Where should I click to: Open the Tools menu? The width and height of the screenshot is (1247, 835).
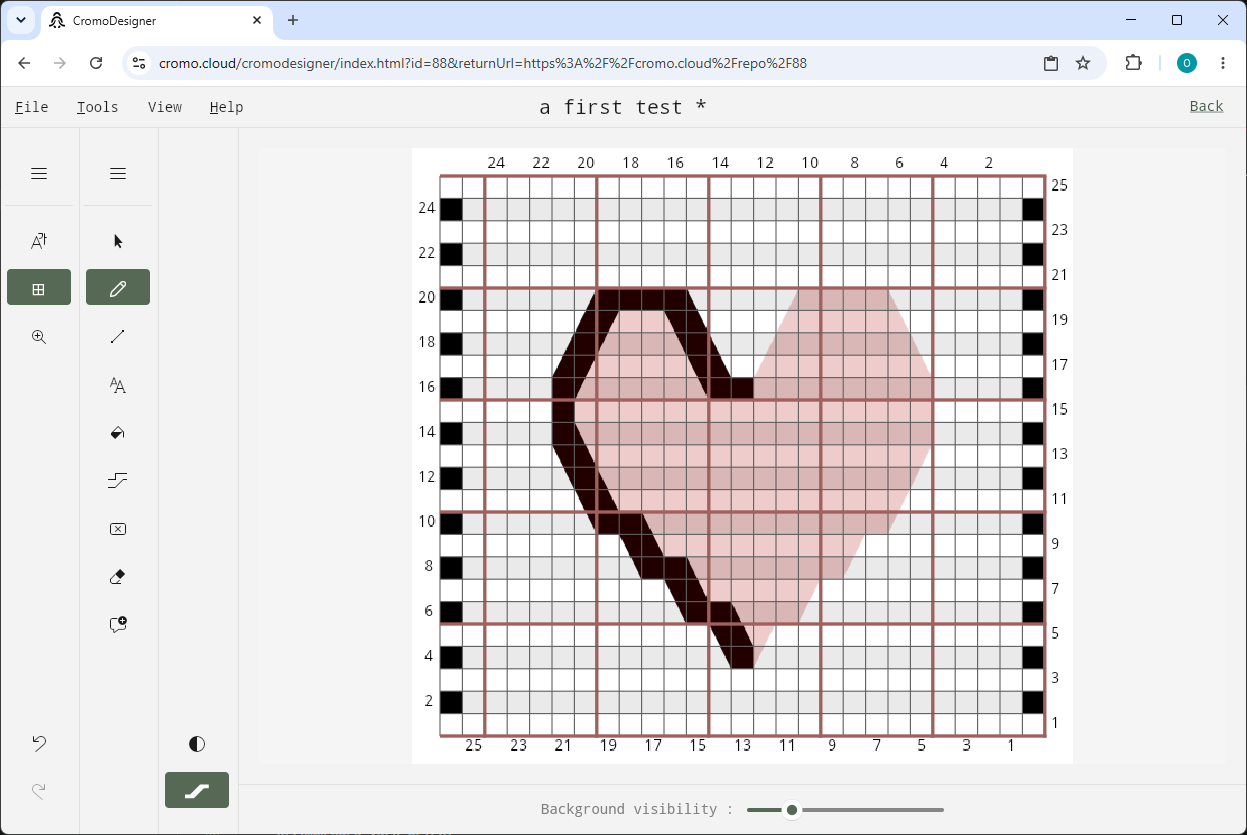tap(97, 107)
